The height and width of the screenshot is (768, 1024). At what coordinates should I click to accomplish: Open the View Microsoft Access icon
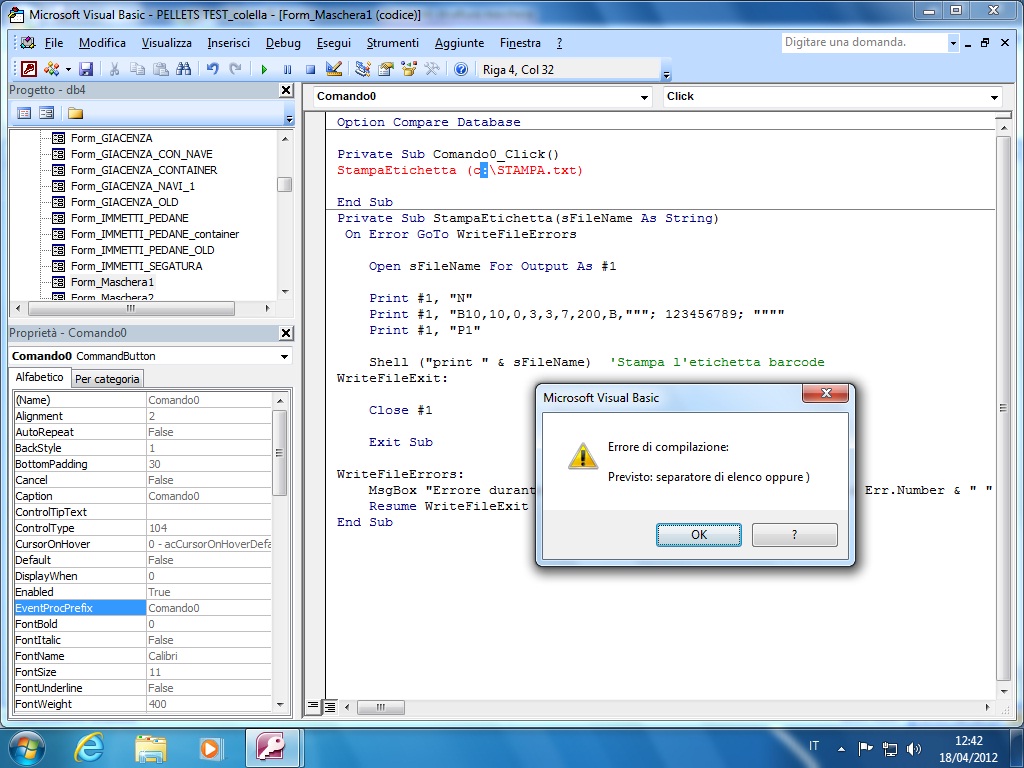click(x=29, y=69)
